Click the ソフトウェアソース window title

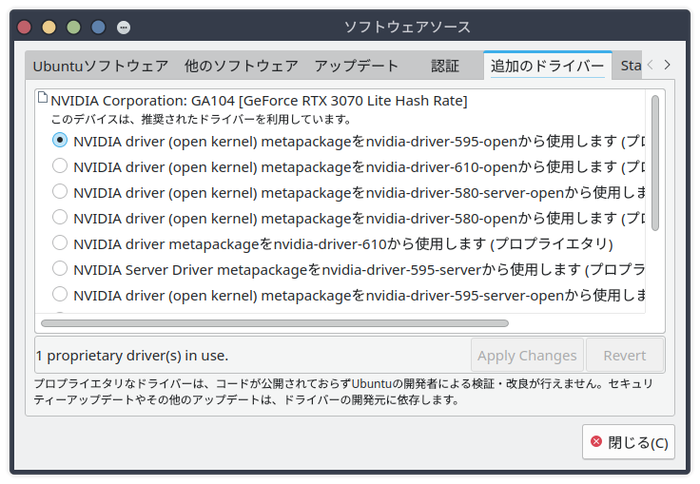407,27
